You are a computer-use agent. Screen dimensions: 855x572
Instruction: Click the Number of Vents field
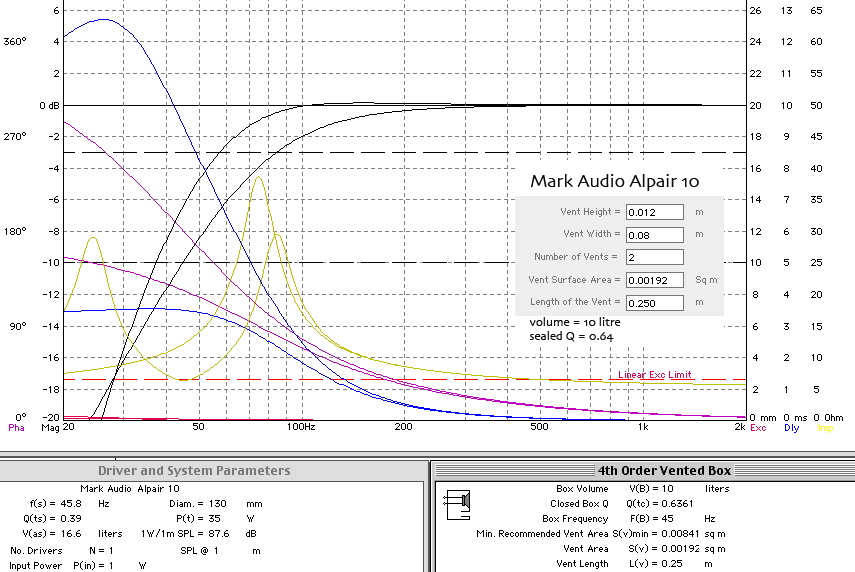[x=654, y=257]
